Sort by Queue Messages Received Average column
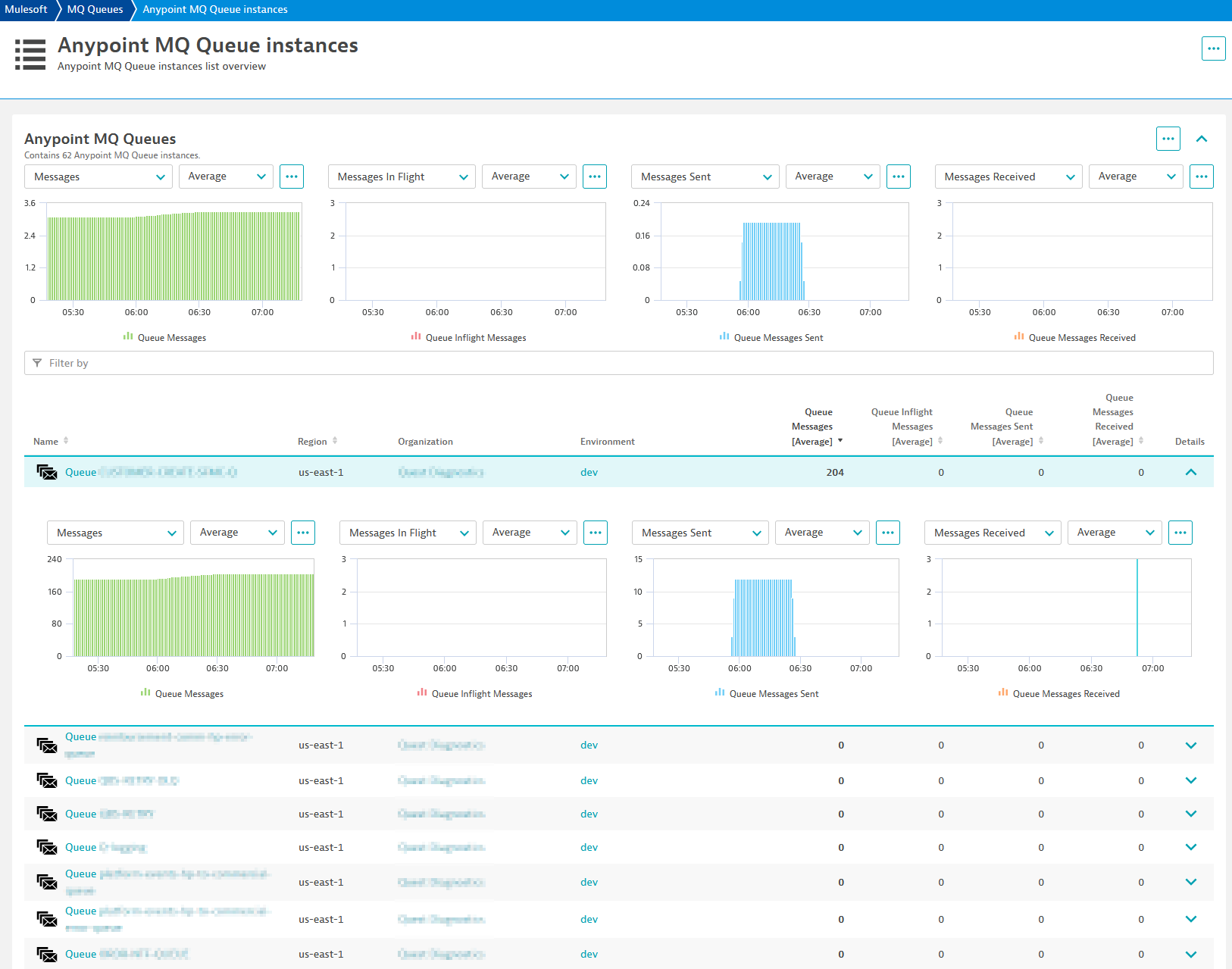The height and width of the screenshot is (969, 1232). pyautogui.click(x=1118, y=420)
